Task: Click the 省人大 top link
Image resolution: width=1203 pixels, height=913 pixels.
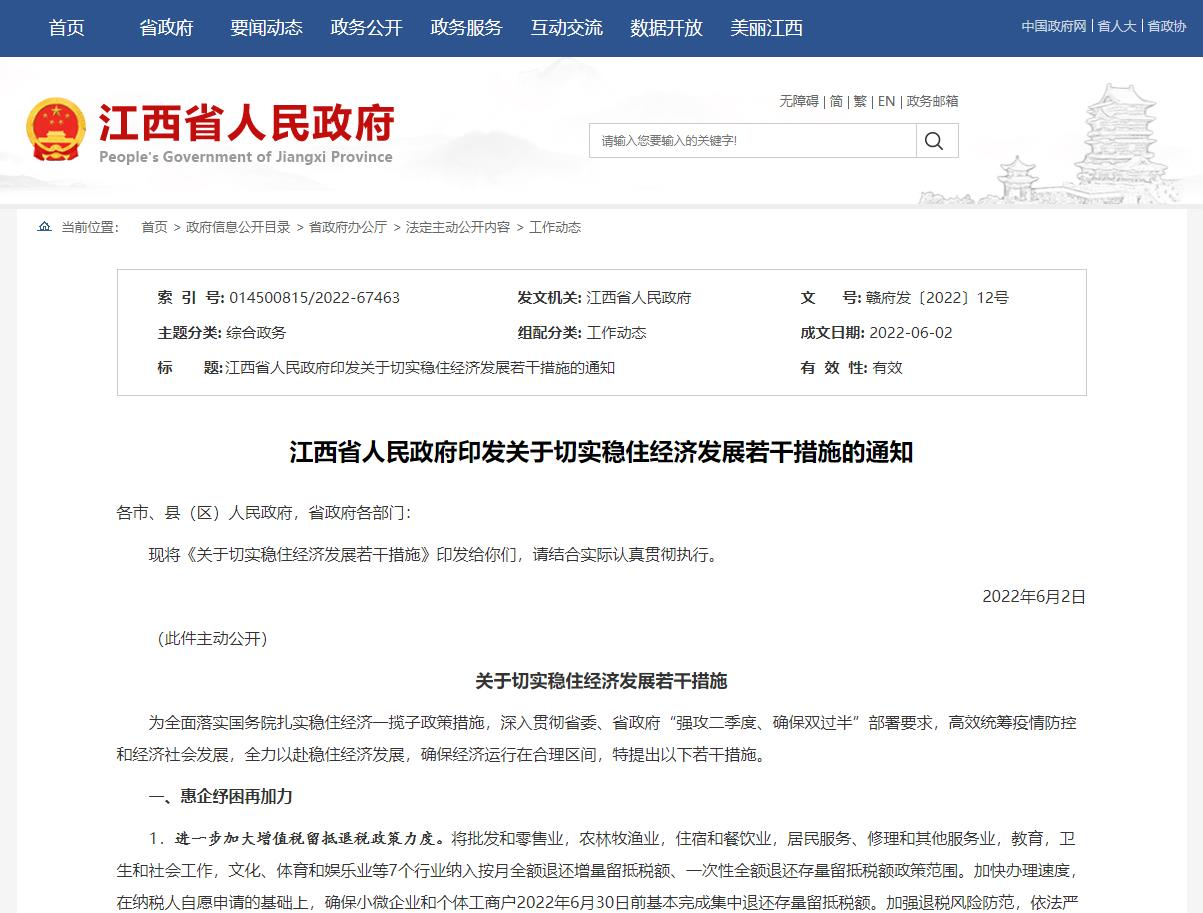Action: (x=1117, y=26)
